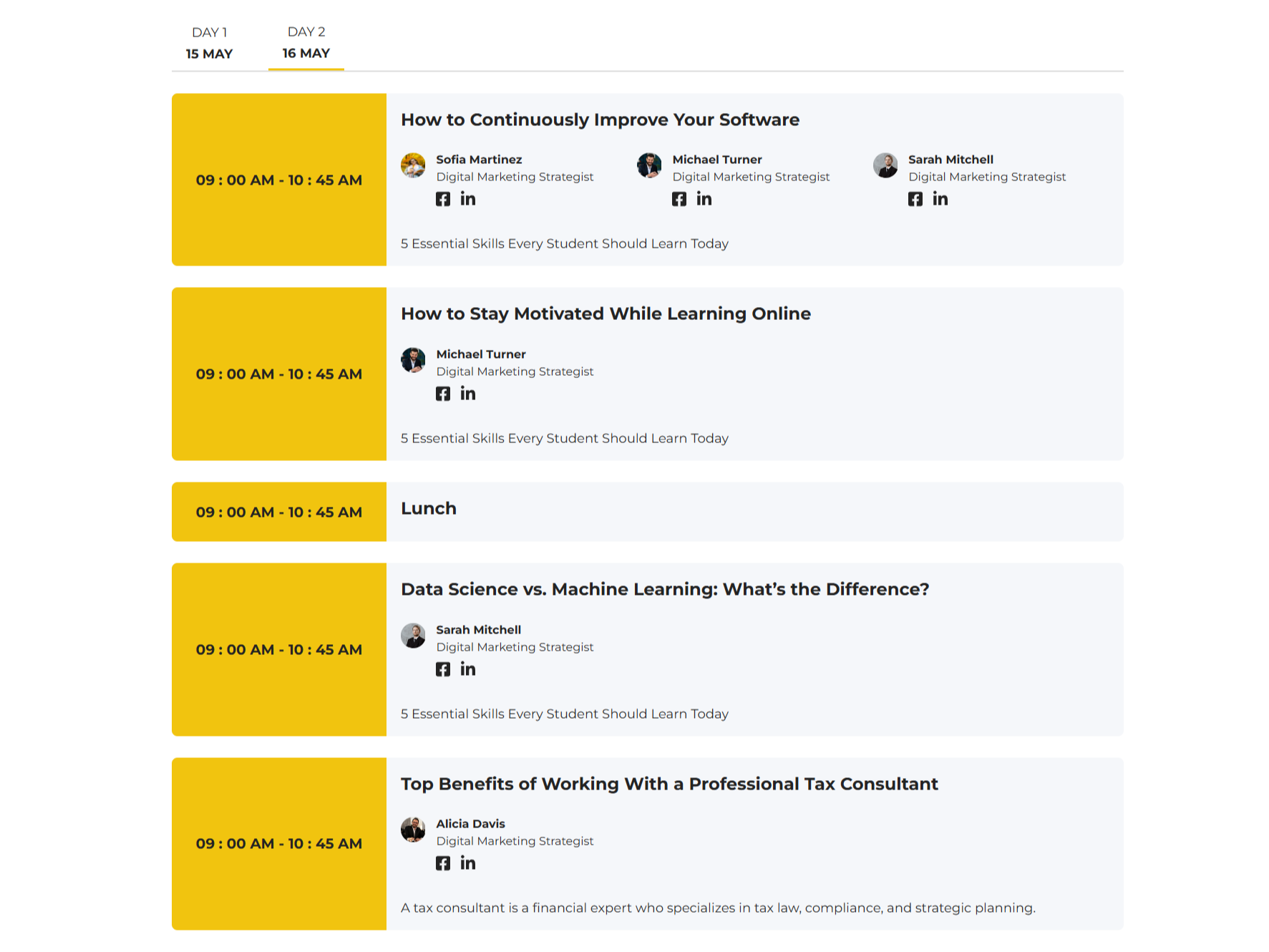Click Michael Turner's Facebook icon in Software session

[x=679, y=199]
